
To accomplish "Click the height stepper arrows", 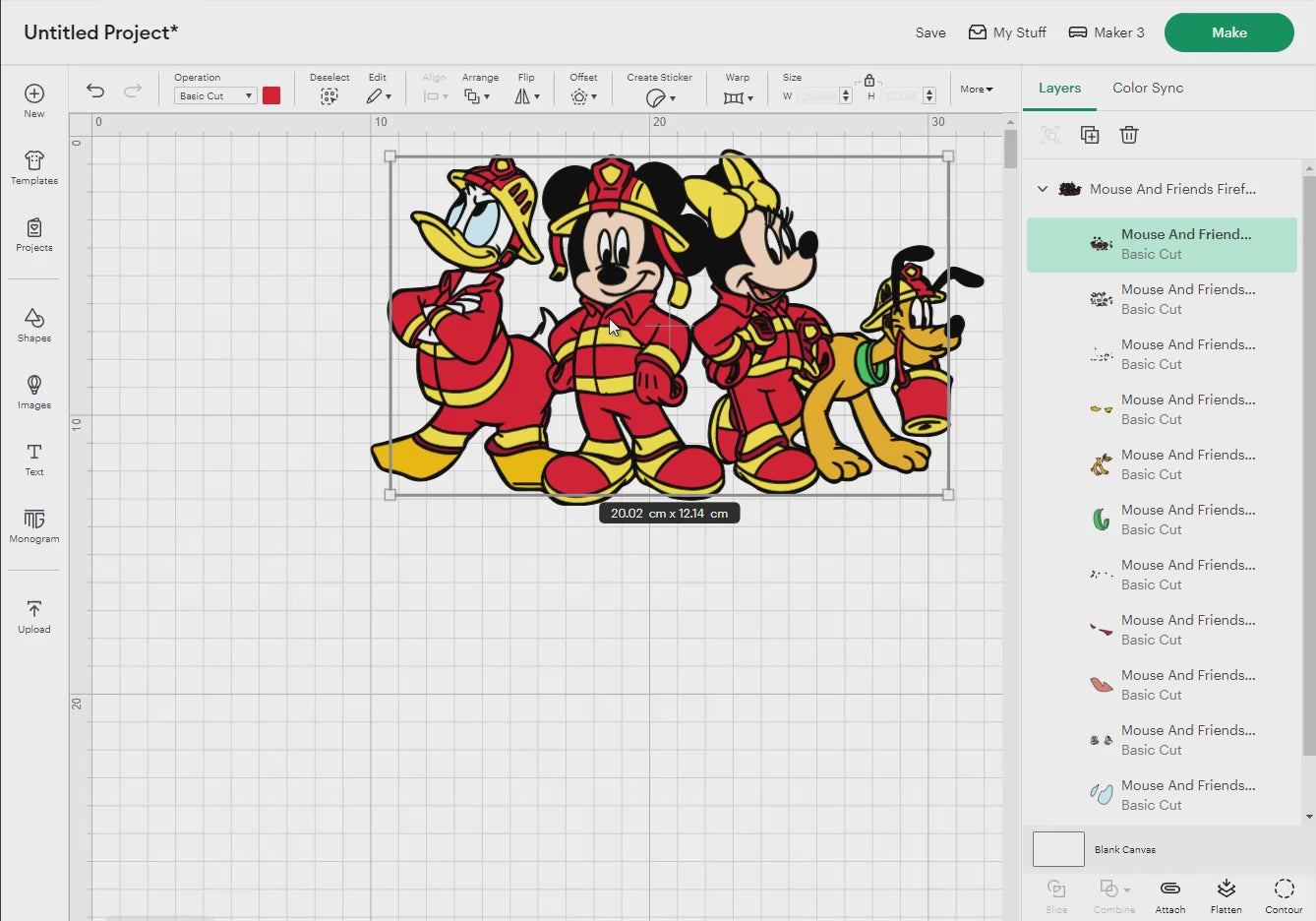I will [929, 95].
